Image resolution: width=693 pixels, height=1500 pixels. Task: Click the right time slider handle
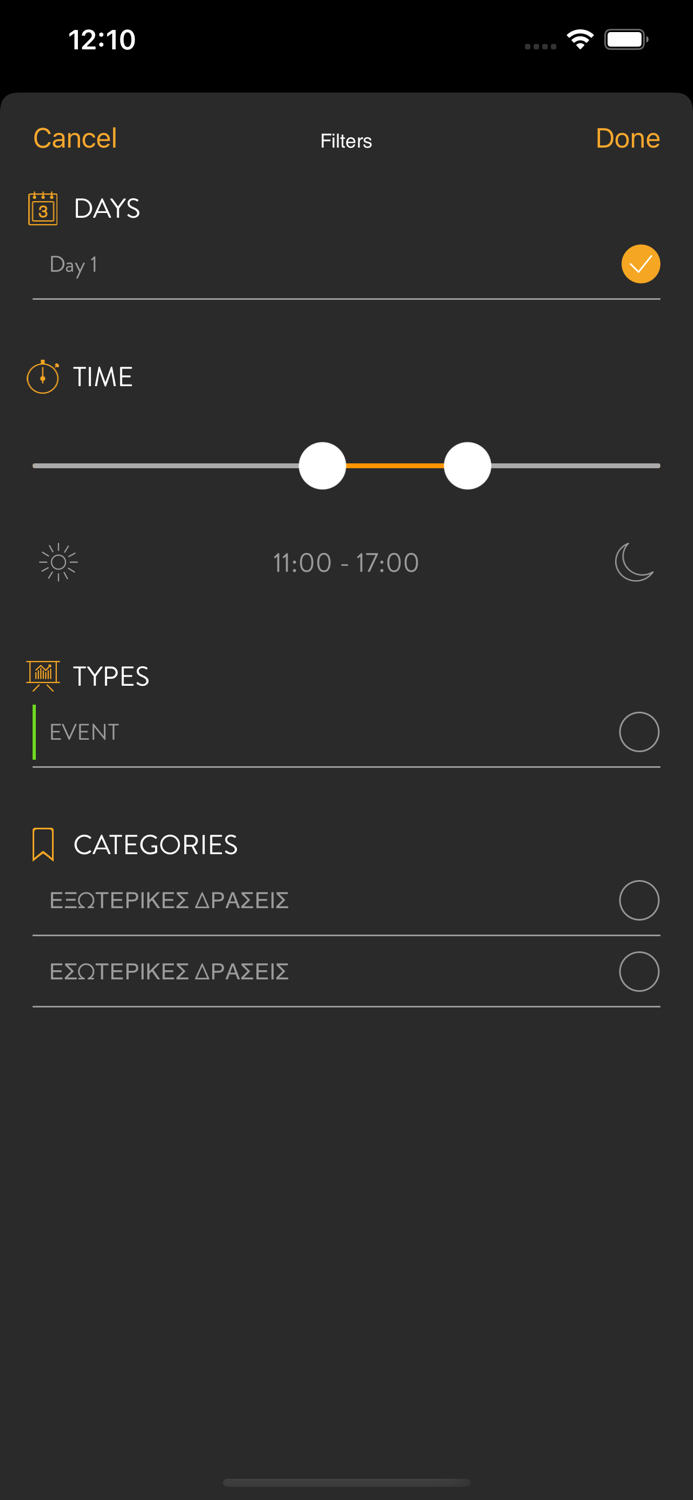click(467, 466)
